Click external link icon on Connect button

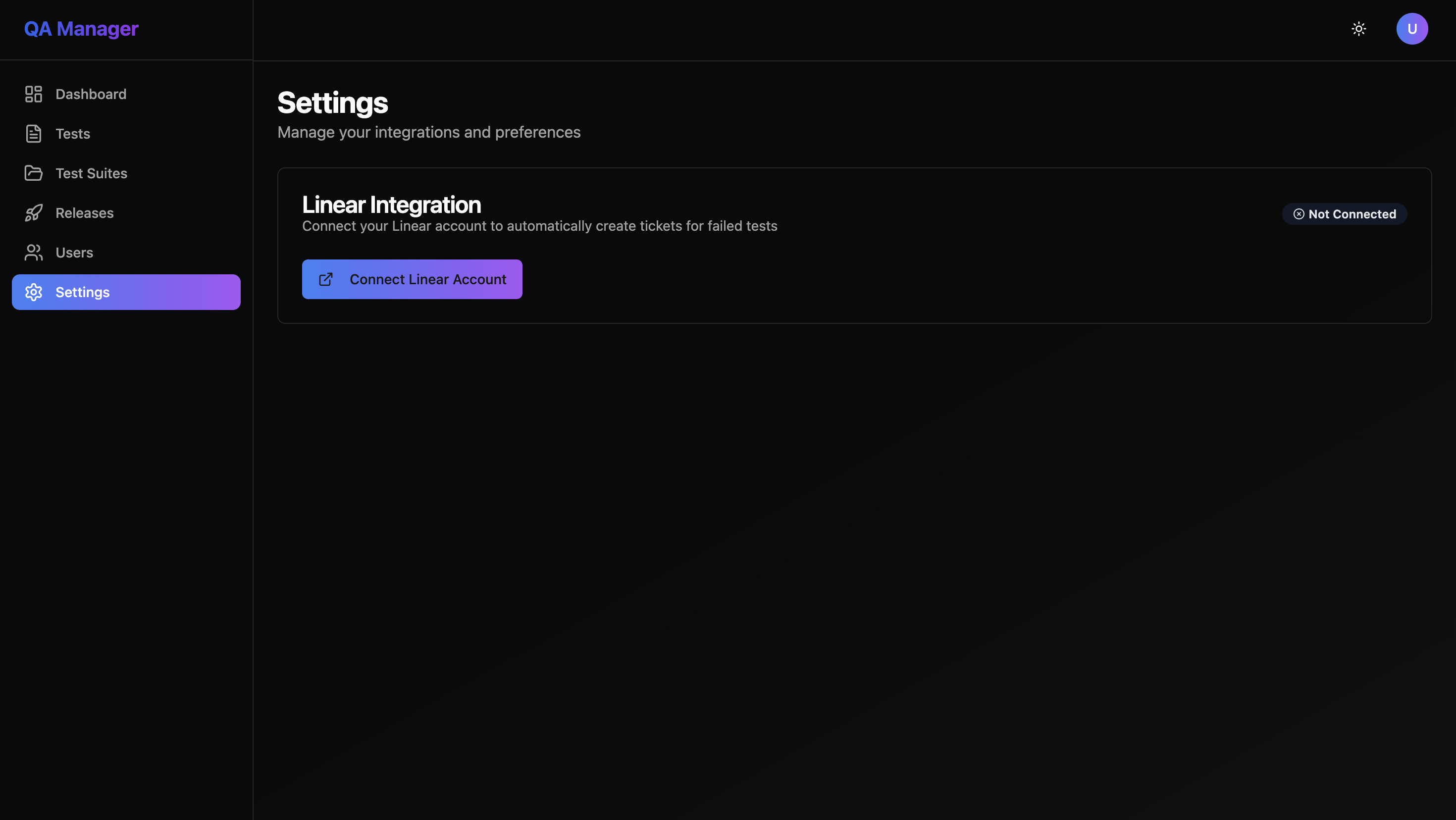click(325, 279)
